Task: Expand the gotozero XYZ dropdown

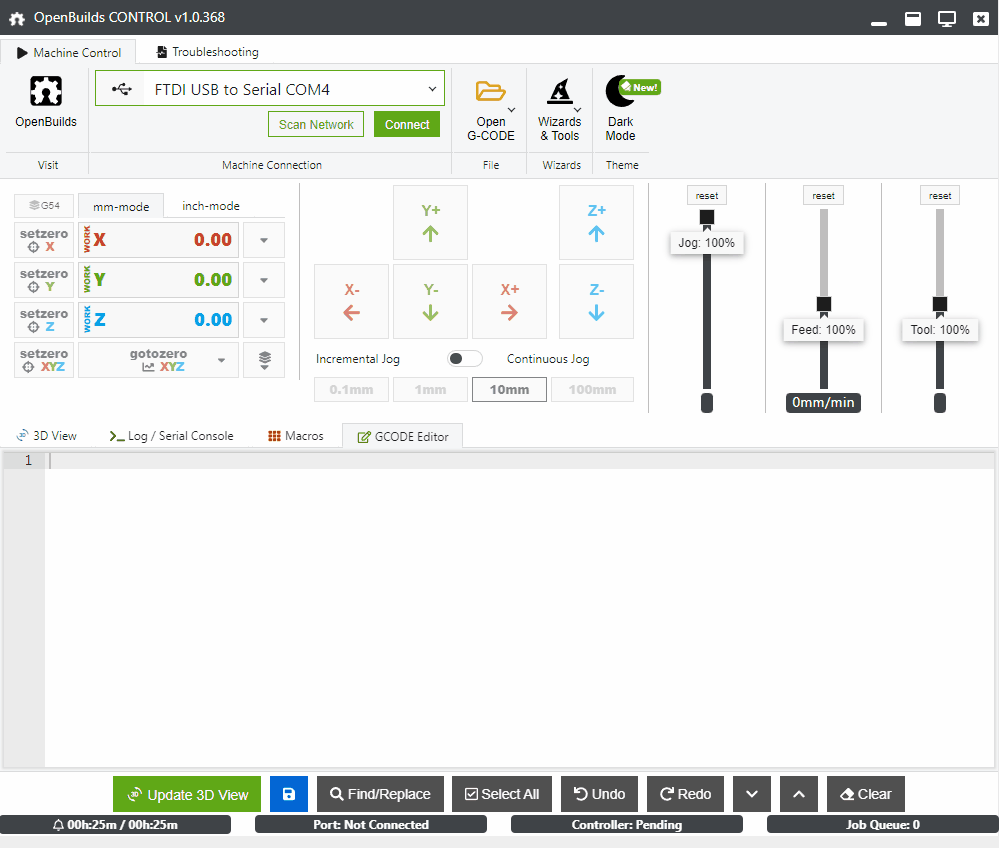Action: pos(221,360)
